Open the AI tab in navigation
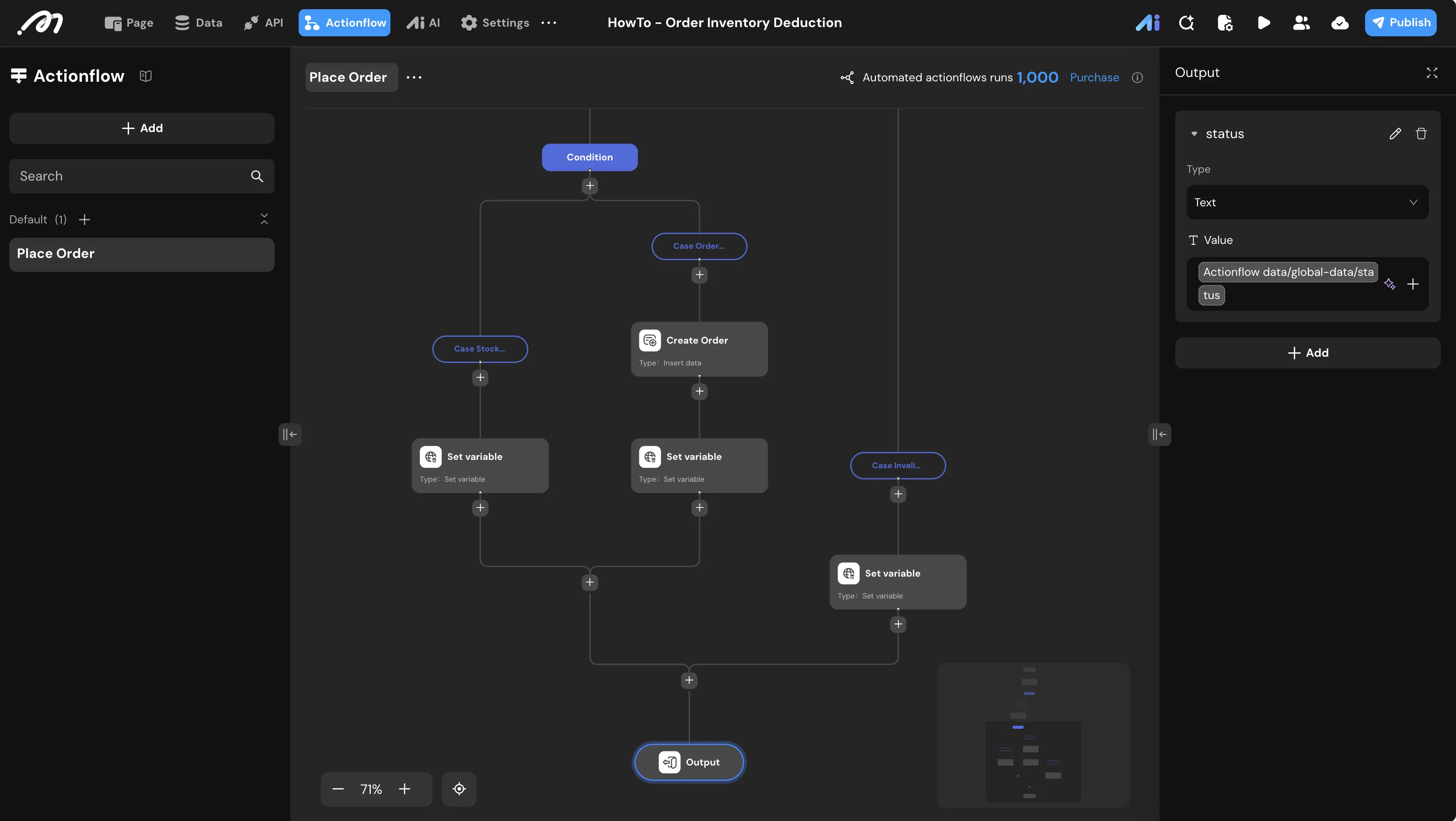The height and width of the screenshot is (821, 1456). [x=423, y=23]
